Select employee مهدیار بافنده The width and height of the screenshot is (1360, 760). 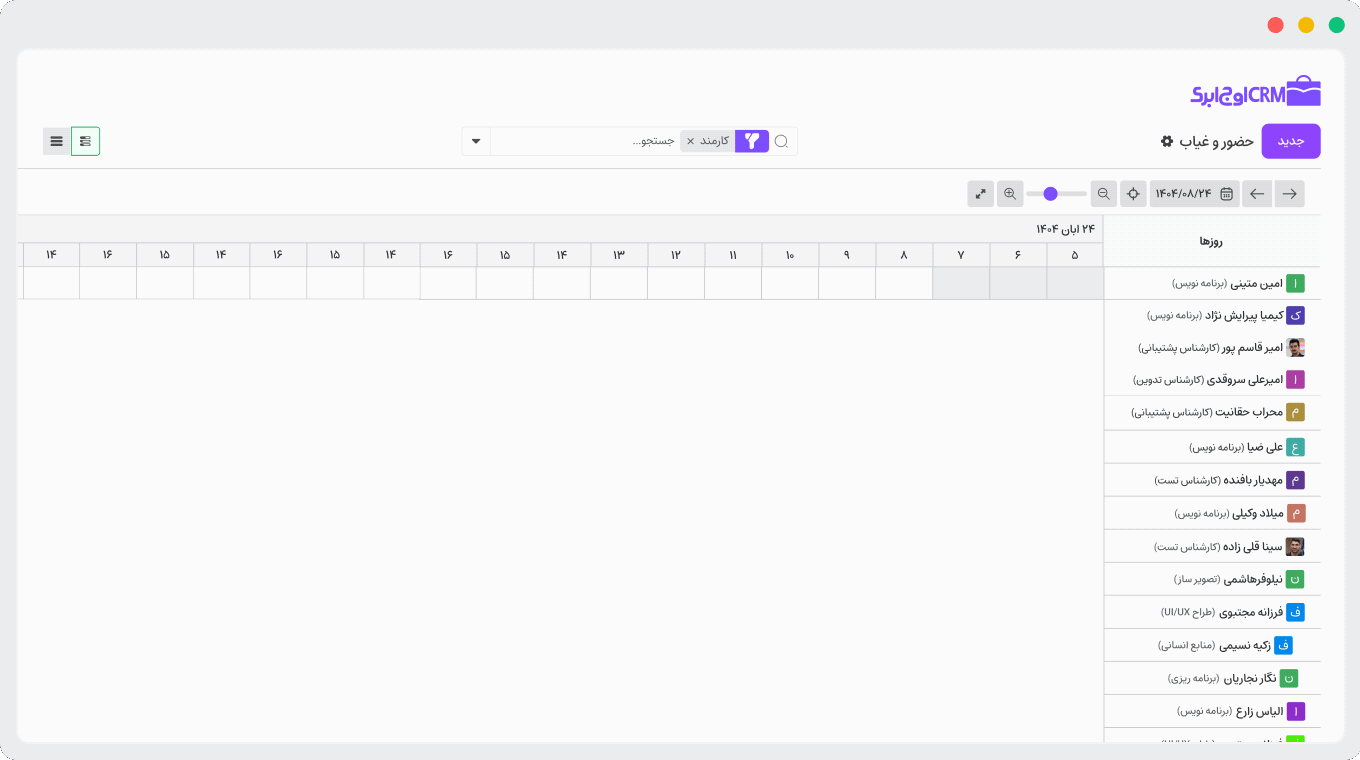point(1212,480)
